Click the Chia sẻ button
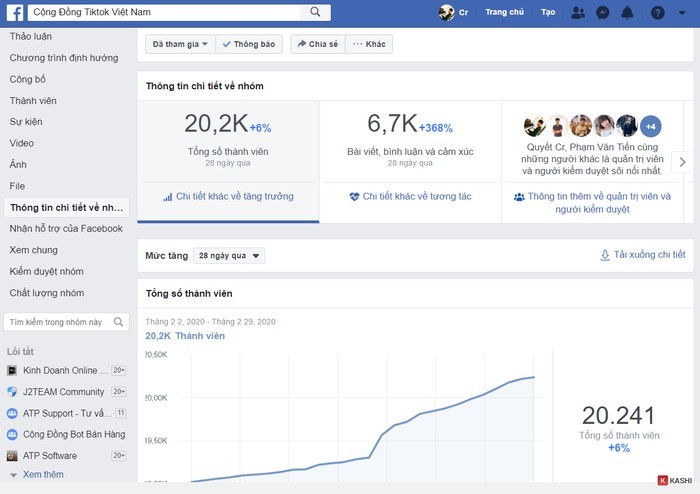The width and height of the screenshot is (700, 494). (318, 44)
